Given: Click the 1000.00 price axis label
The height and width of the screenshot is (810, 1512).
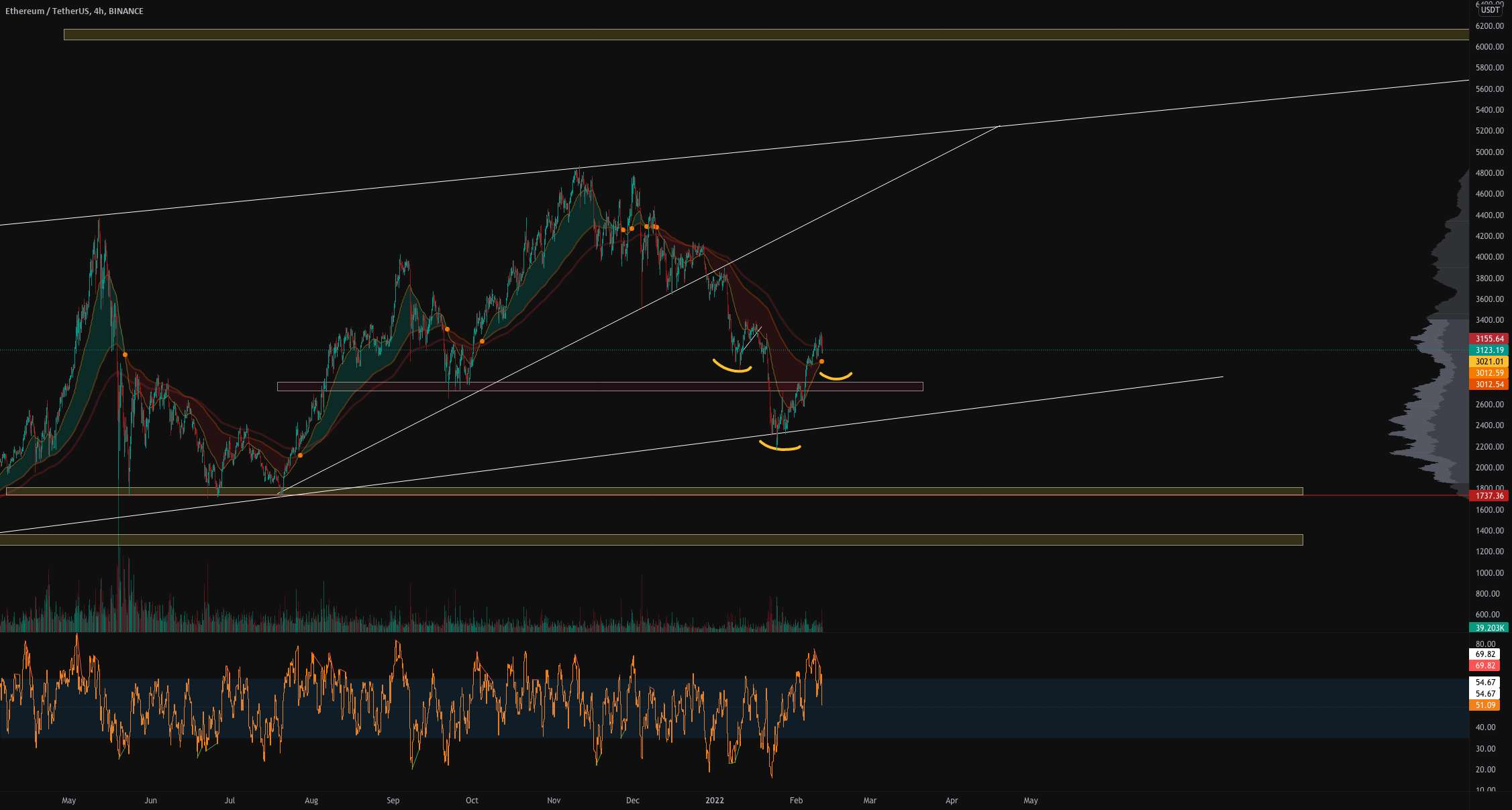Looking at the screenshot, I should coord(1489,573).
